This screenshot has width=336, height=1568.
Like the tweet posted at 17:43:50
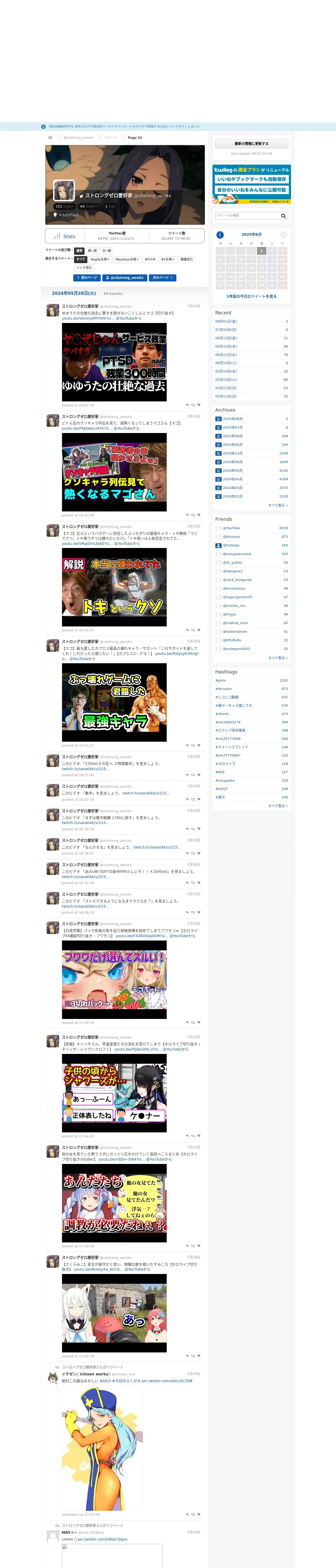tap(199, 1246)
